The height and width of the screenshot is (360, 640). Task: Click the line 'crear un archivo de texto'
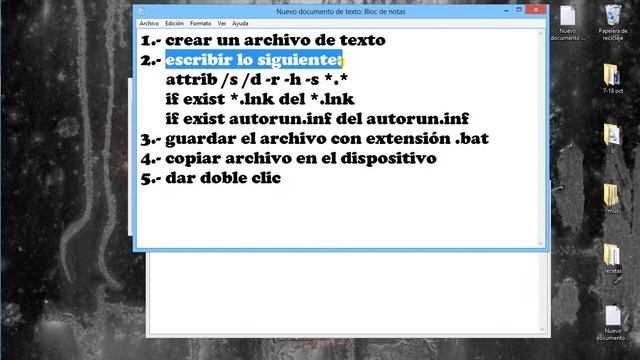point(276,40)
